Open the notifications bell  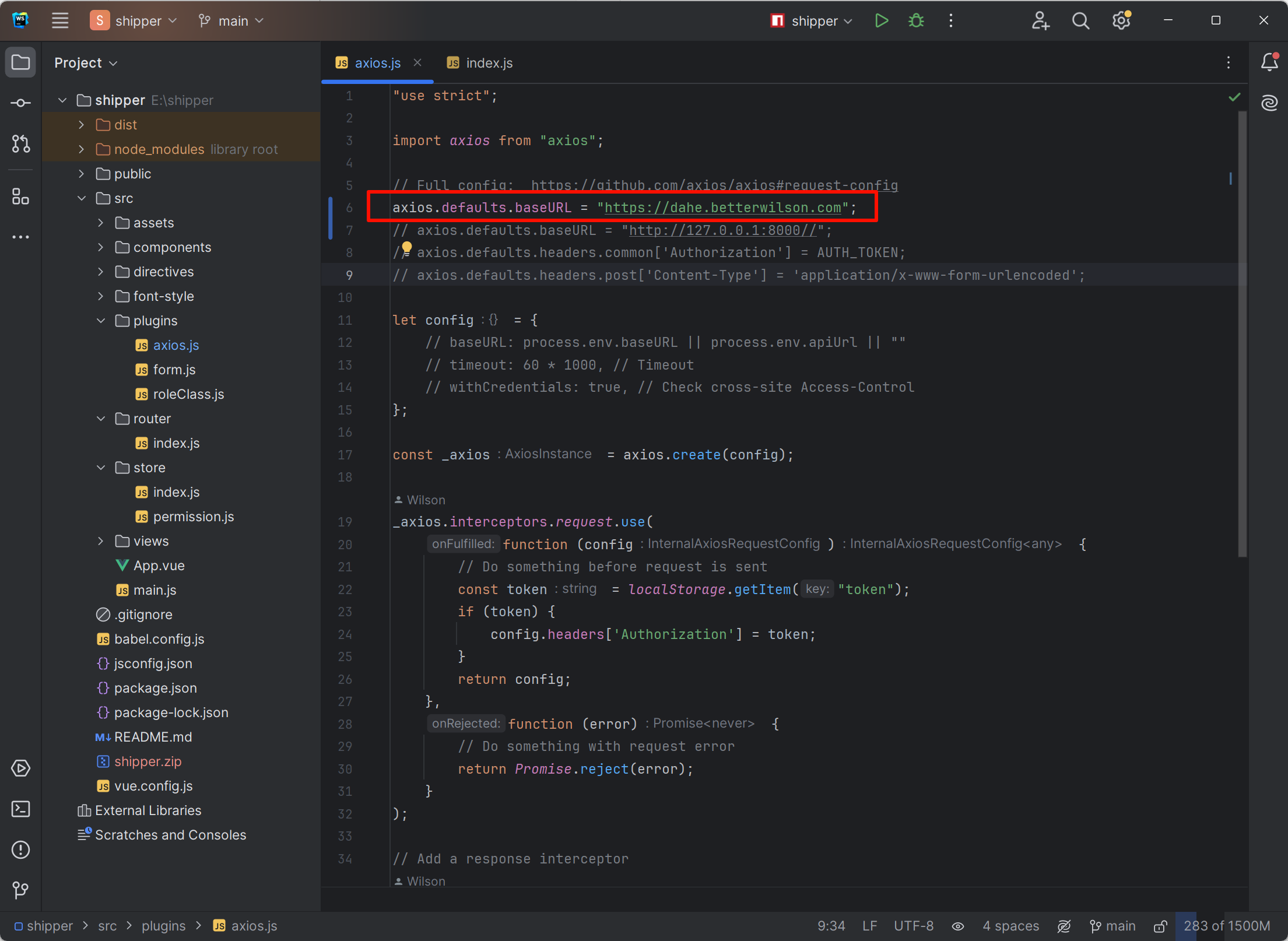click(x=1269, y=62)
